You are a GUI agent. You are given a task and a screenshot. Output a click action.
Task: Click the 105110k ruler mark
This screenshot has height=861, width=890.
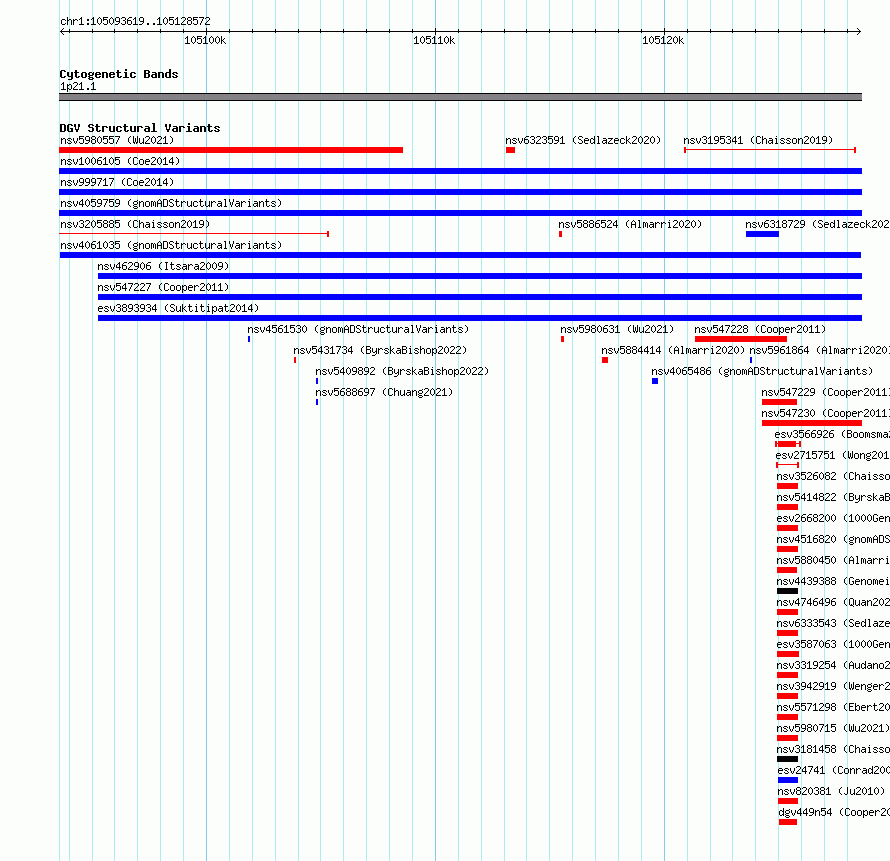point(434,40)
